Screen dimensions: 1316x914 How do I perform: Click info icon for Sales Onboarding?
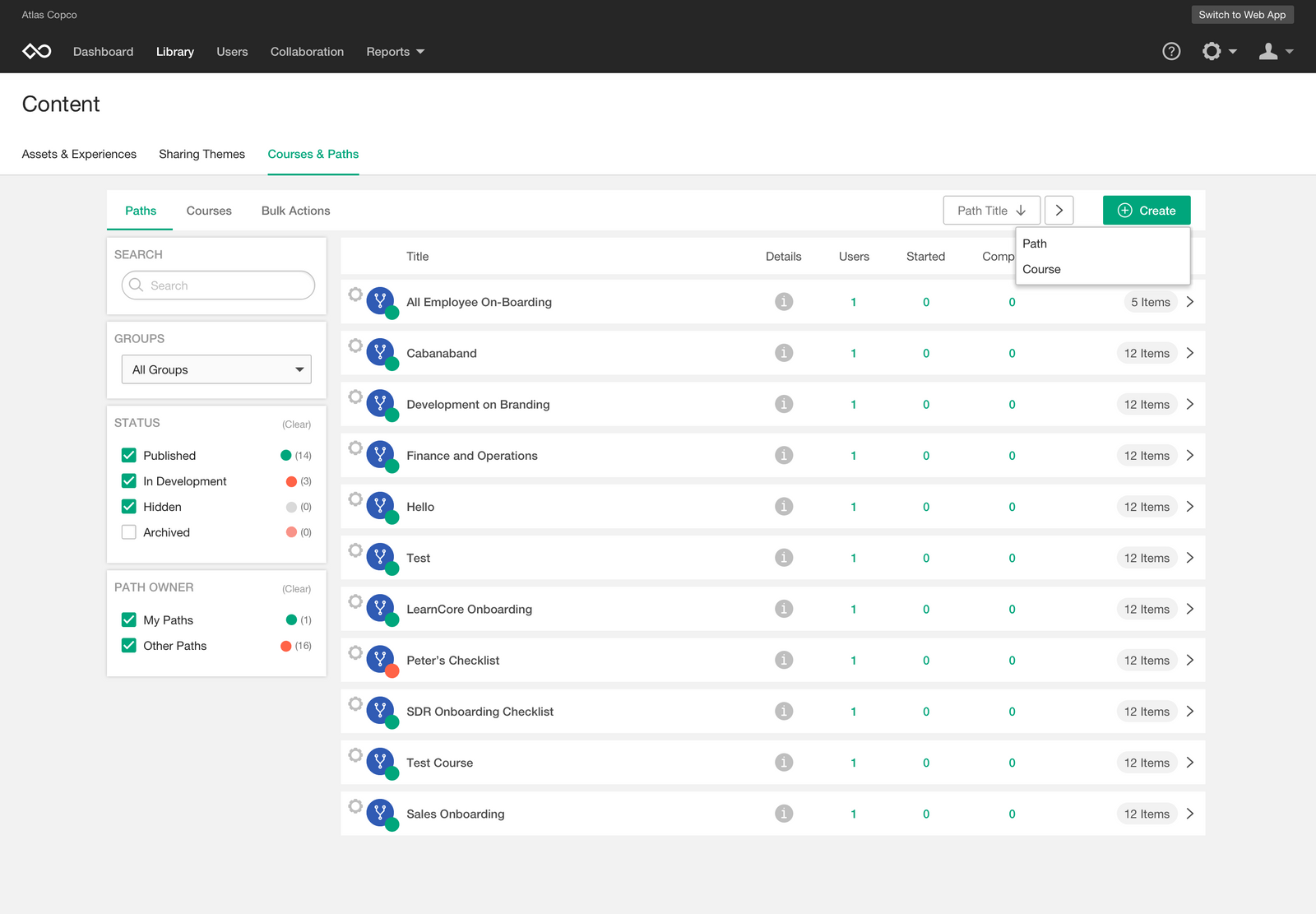click(784, 814)
